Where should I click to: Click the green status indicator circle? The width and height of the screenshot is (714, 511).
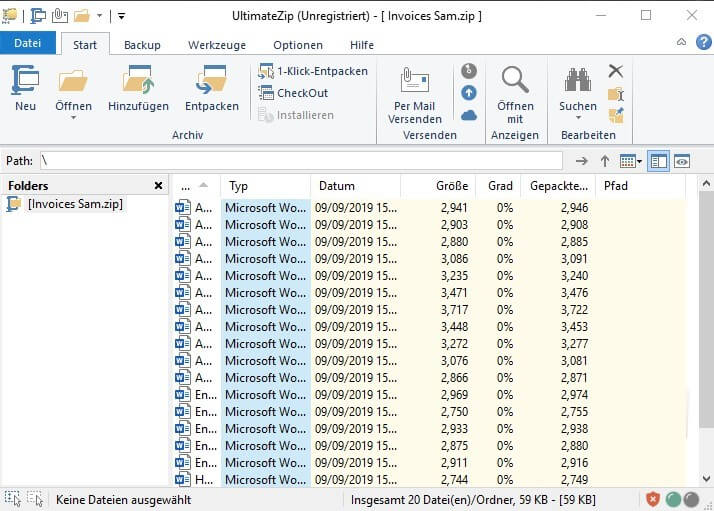[673, 500]
